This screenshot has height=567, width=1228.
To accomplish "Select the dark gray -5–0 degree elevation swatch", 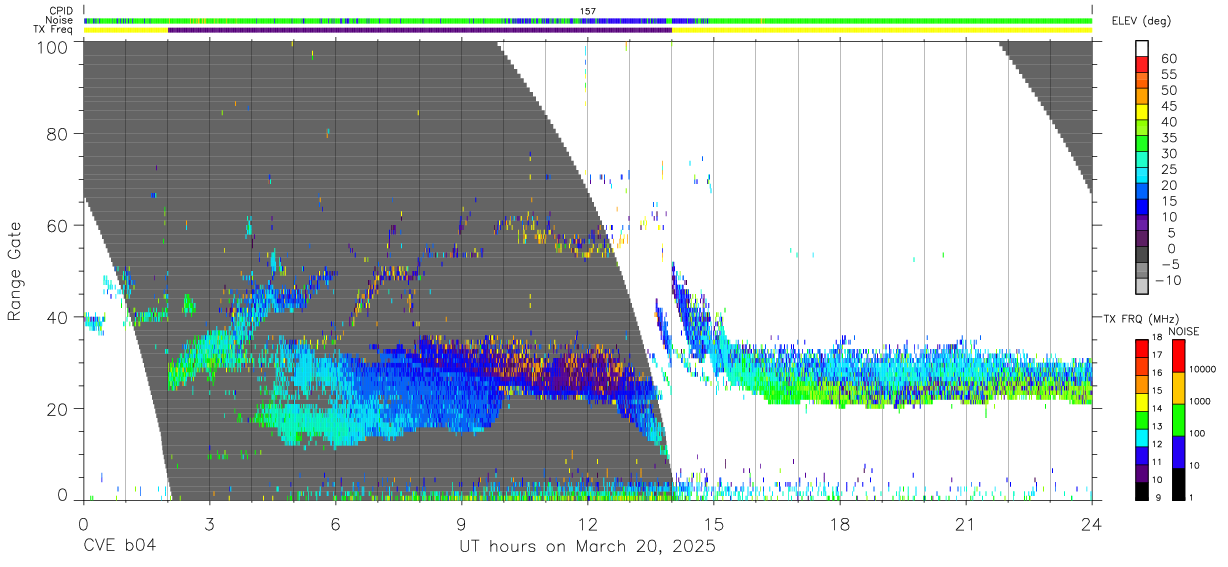I will coord(1141,256).
